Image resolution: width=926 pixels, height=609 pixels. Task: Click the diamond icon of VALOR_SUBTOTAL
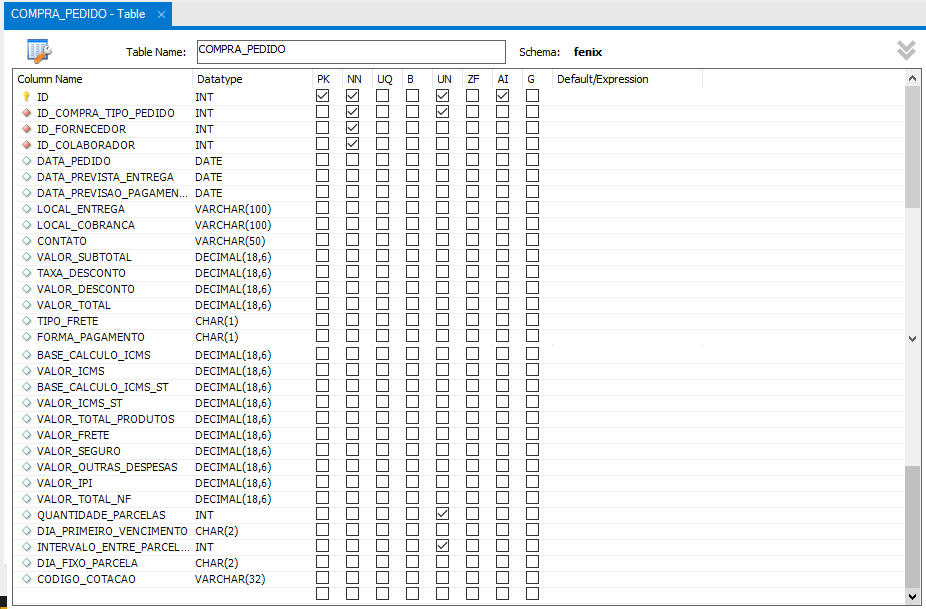(27, 256)
